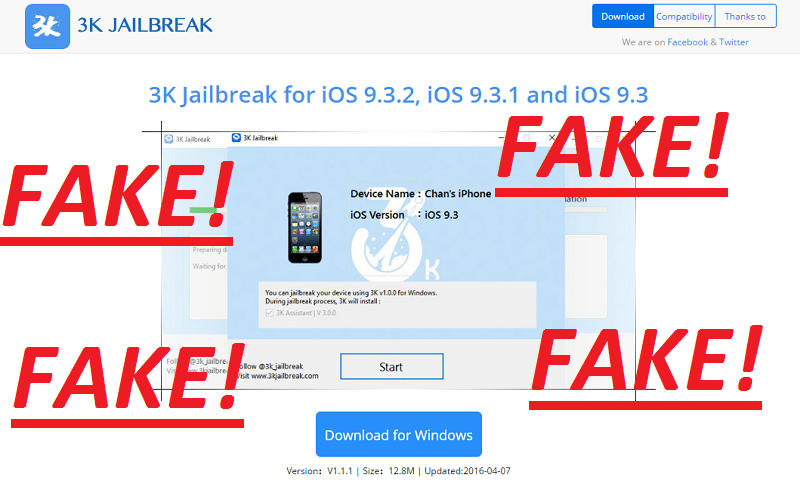Maximize the front 3K Jailbreak window
This screenshot has width=800, height=484.
526,138
